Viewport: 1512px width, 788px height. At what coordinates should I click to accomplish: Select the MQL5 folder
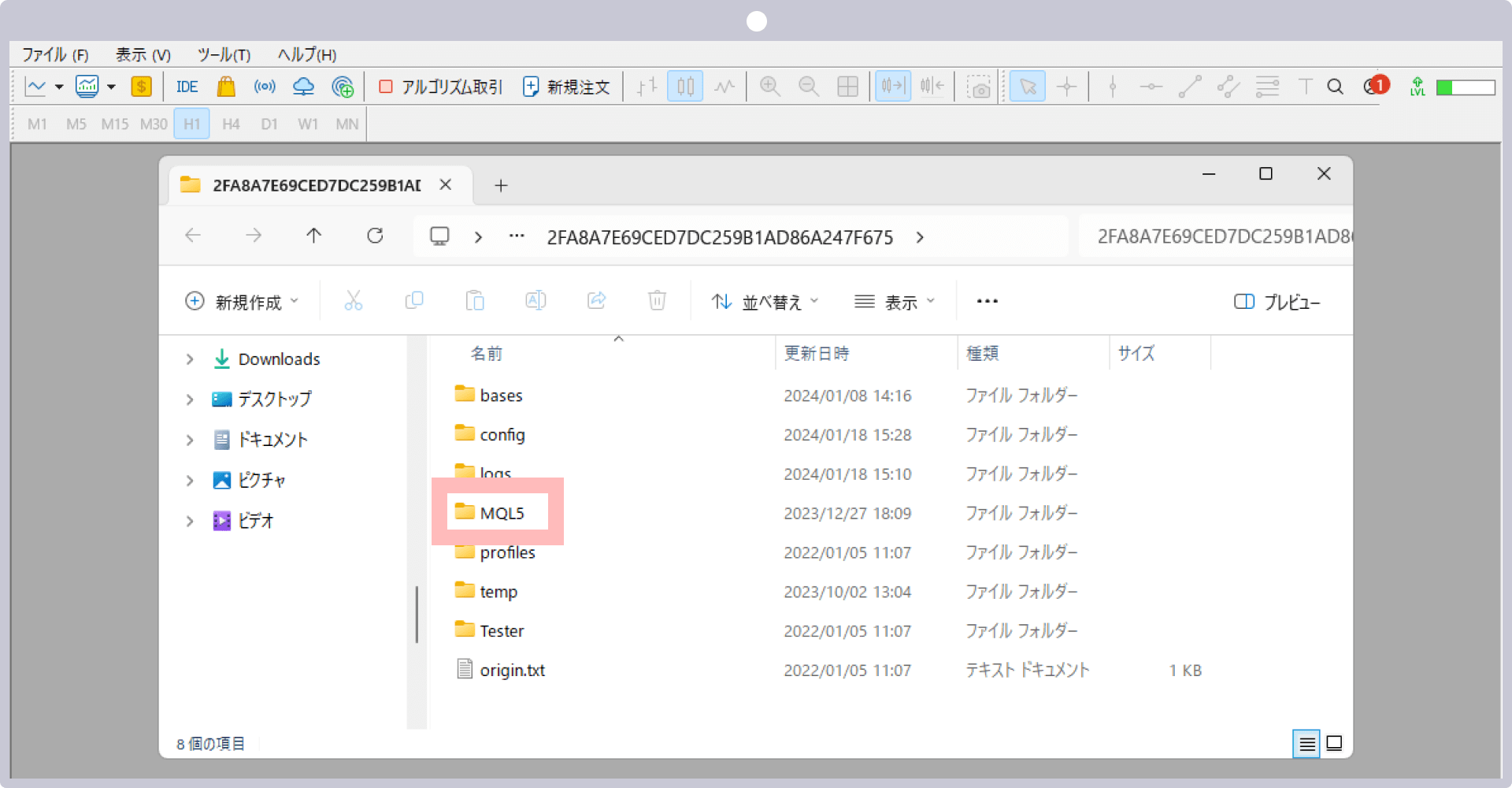[x=490, y=513]
